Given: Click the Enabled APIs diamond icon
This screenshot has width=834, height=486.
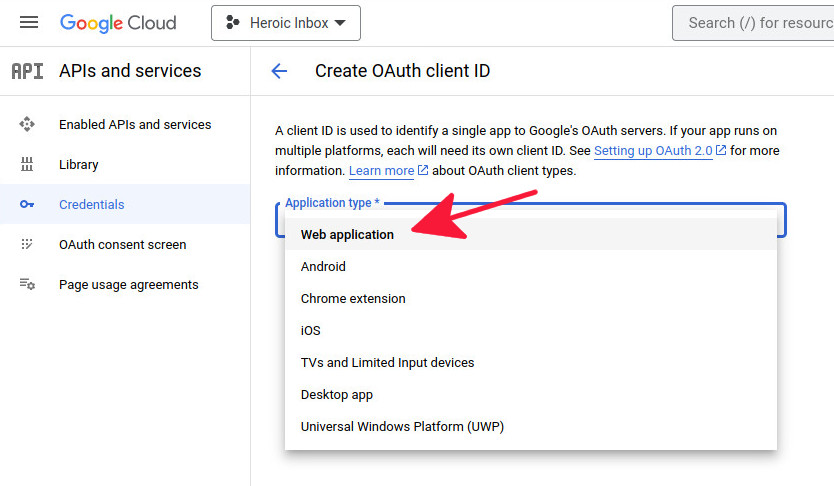Looking at the screenshot, I should click(27, 124).
